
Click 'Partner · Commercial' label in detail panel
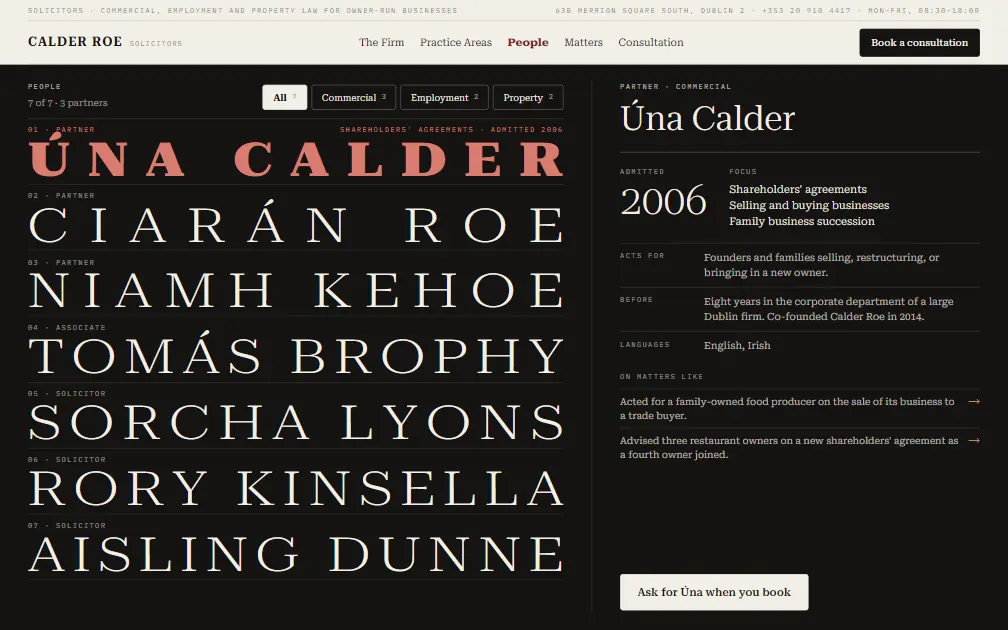(x=675, y=86)
